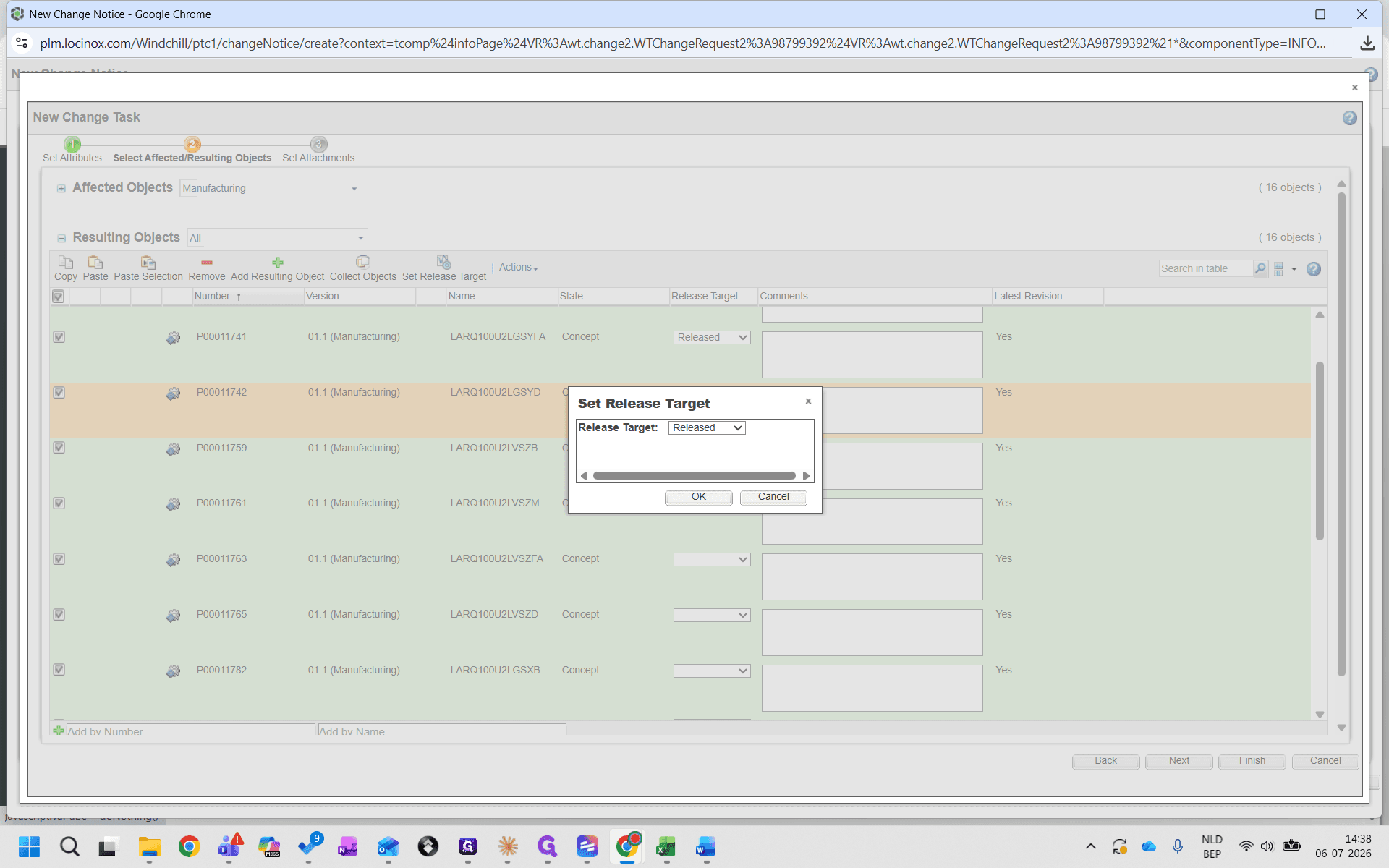
Task: Open Word from the taskbar
Action: 705,846
